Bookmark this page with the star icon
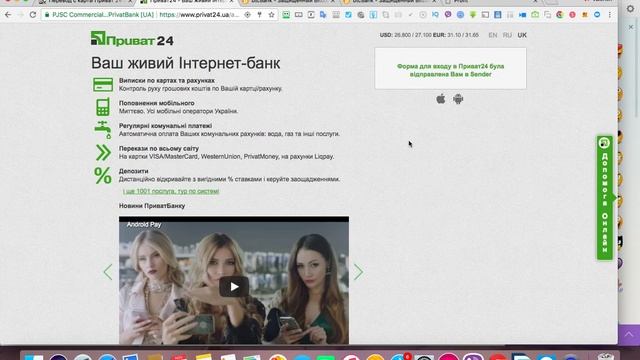Image resolution: width=640 pixels, height=360 pixels. coord(271,15)
